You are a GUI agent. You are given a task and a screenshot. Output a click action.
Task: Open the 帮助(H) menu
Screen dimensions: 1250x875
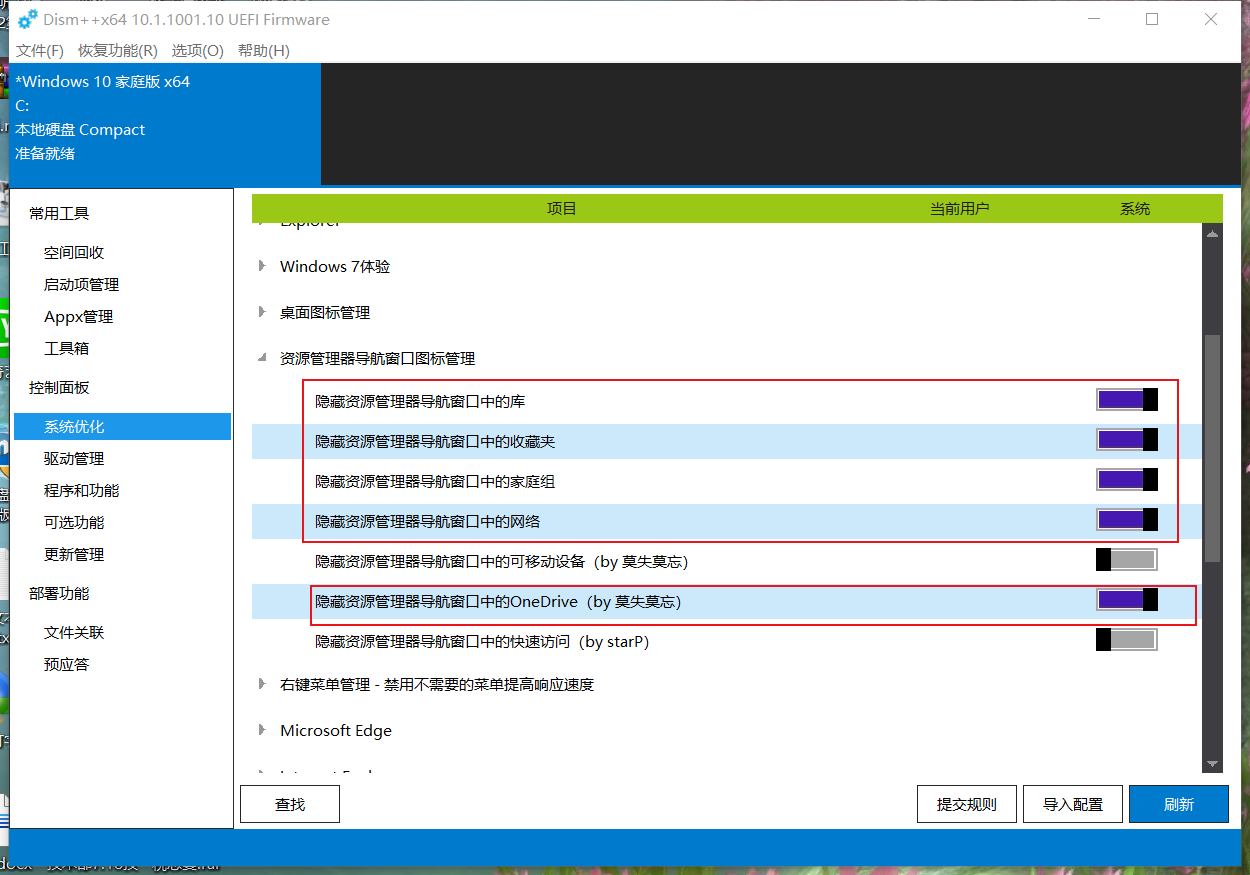[x=264, y=50]
